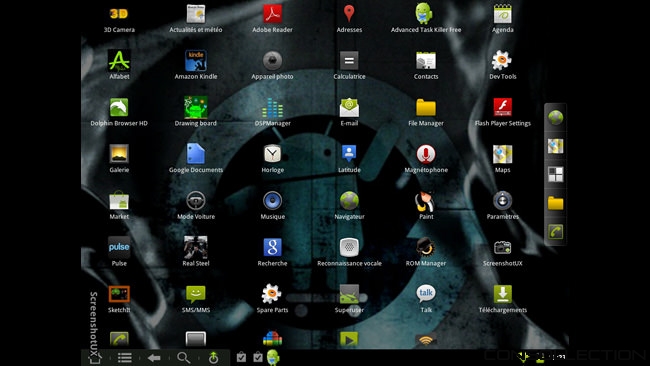Image resolution: width=650 pixels, height=366 pixels.
Task: Open Dolphin Browser HD
Action: click(x=119, y=111)
